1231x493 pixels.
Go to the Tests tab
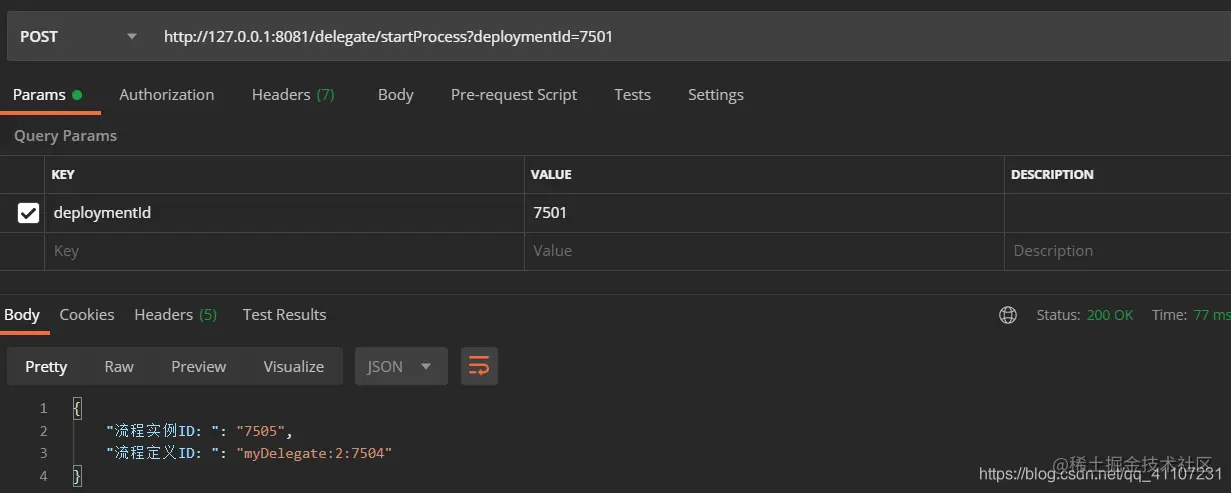tap(632, 94)
